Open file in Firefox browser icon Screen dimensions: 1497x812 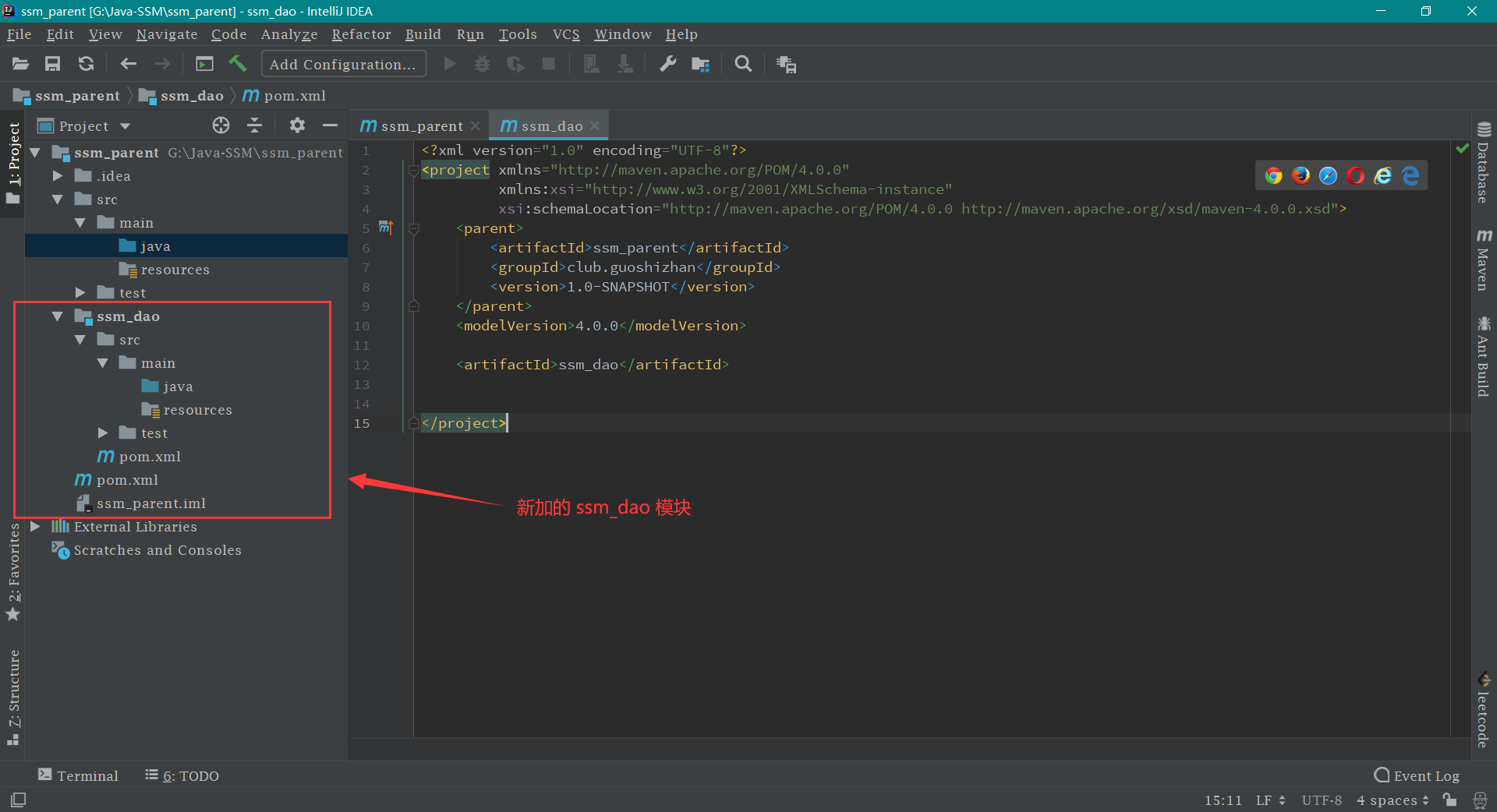click(x=1301, y=176)
